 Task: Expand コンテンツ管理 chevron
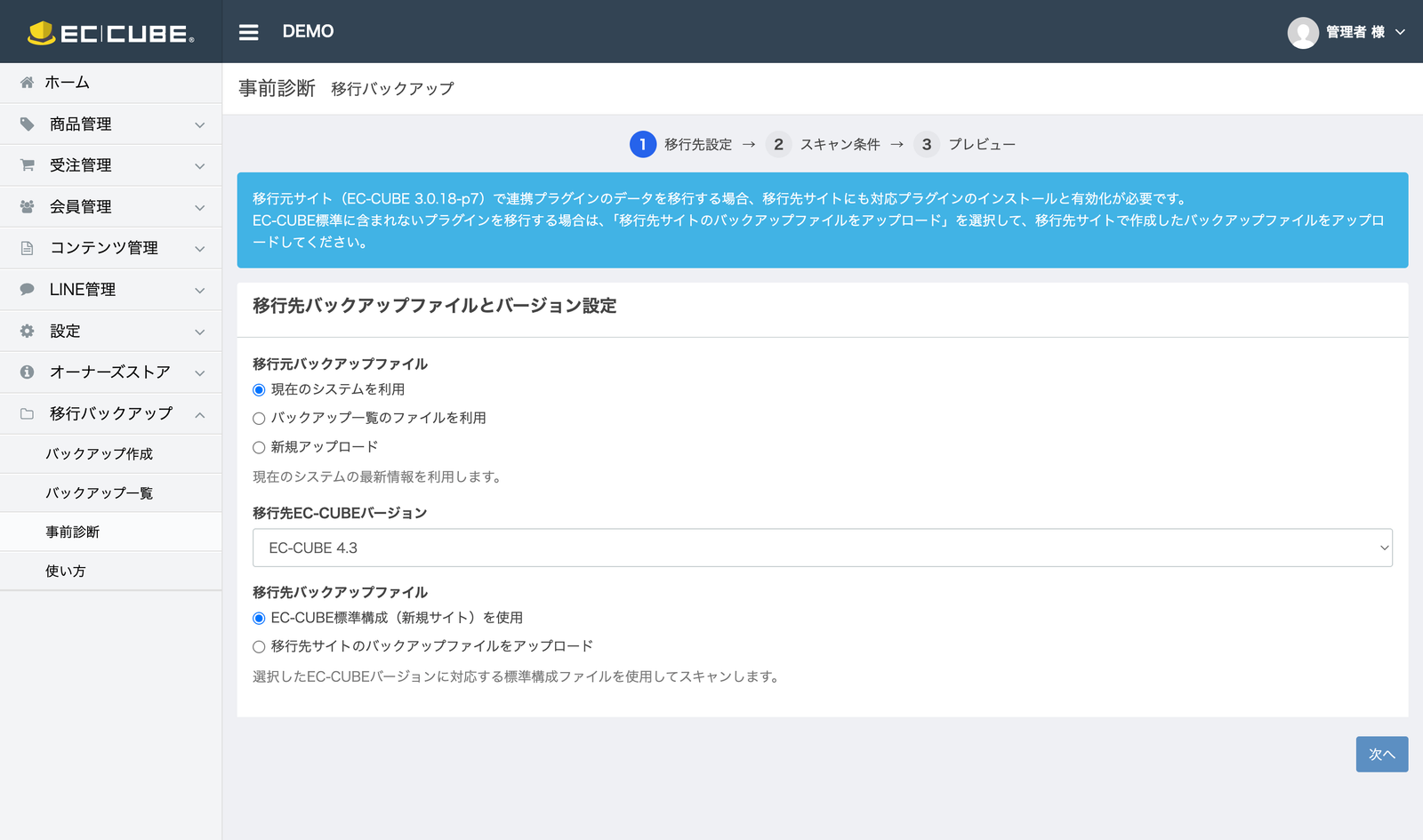click(200, 248)
